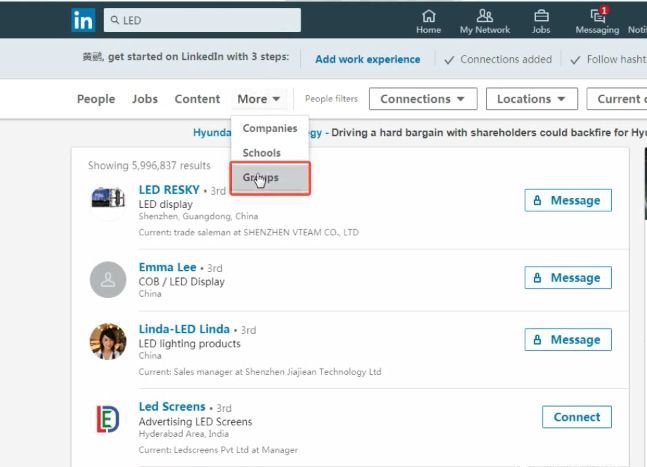The height and width of the screenshot is (467, 647).
Task: Click 'Hyderabad Area, India' location text
Action: point(184,434)
